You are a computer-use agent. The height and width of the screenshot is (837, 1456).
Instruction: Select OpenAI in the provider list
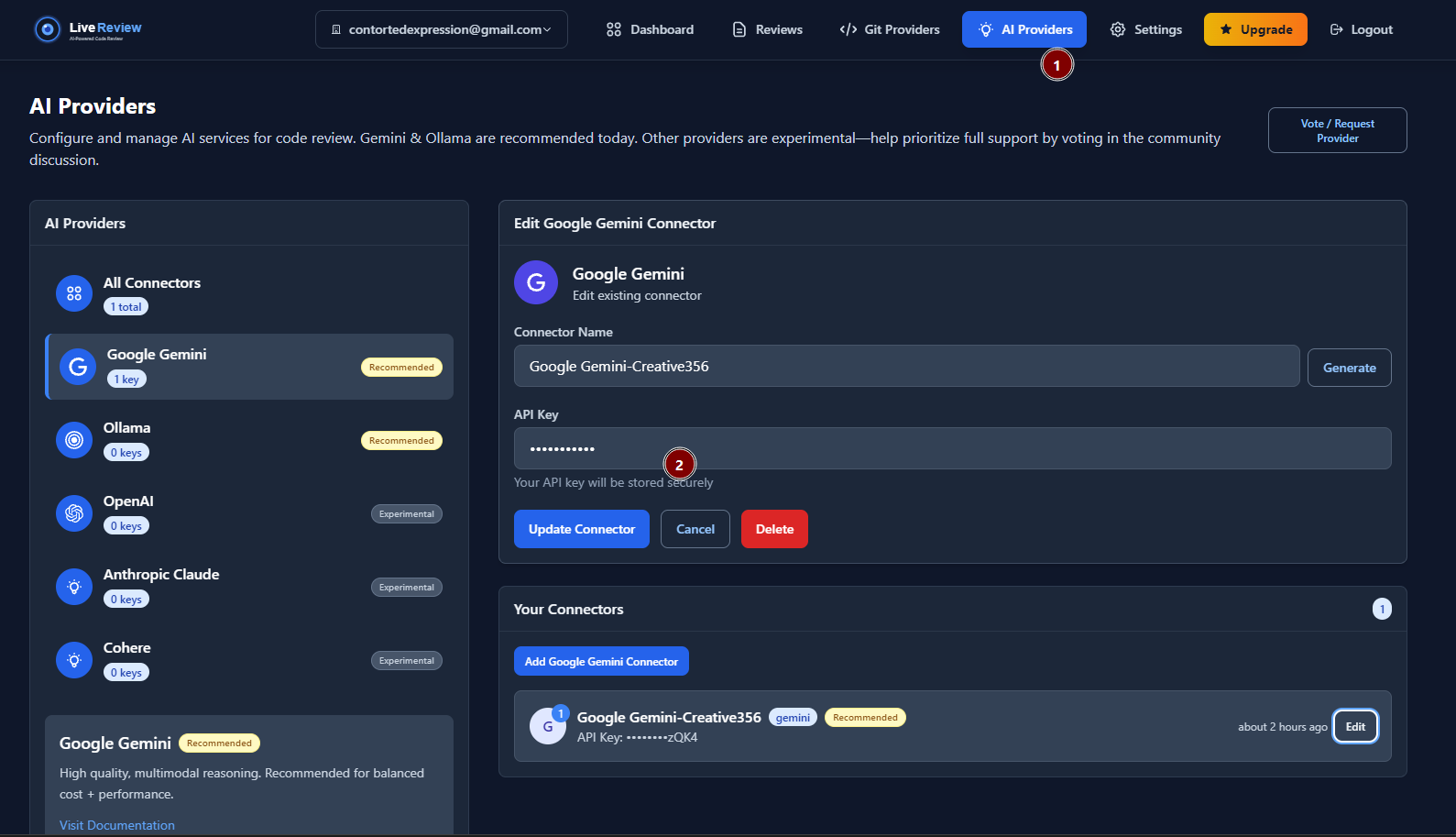tap(249, 513)
